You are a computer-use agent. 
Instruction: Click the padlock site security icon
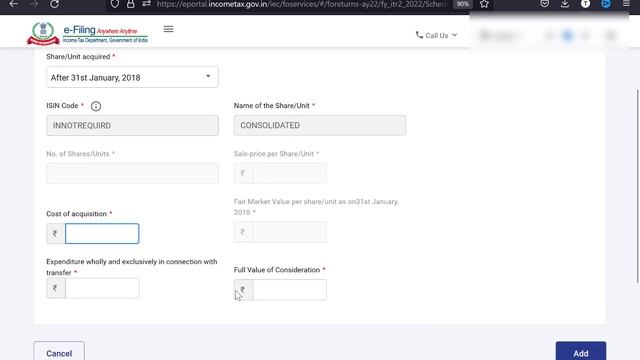click(130, 4)
